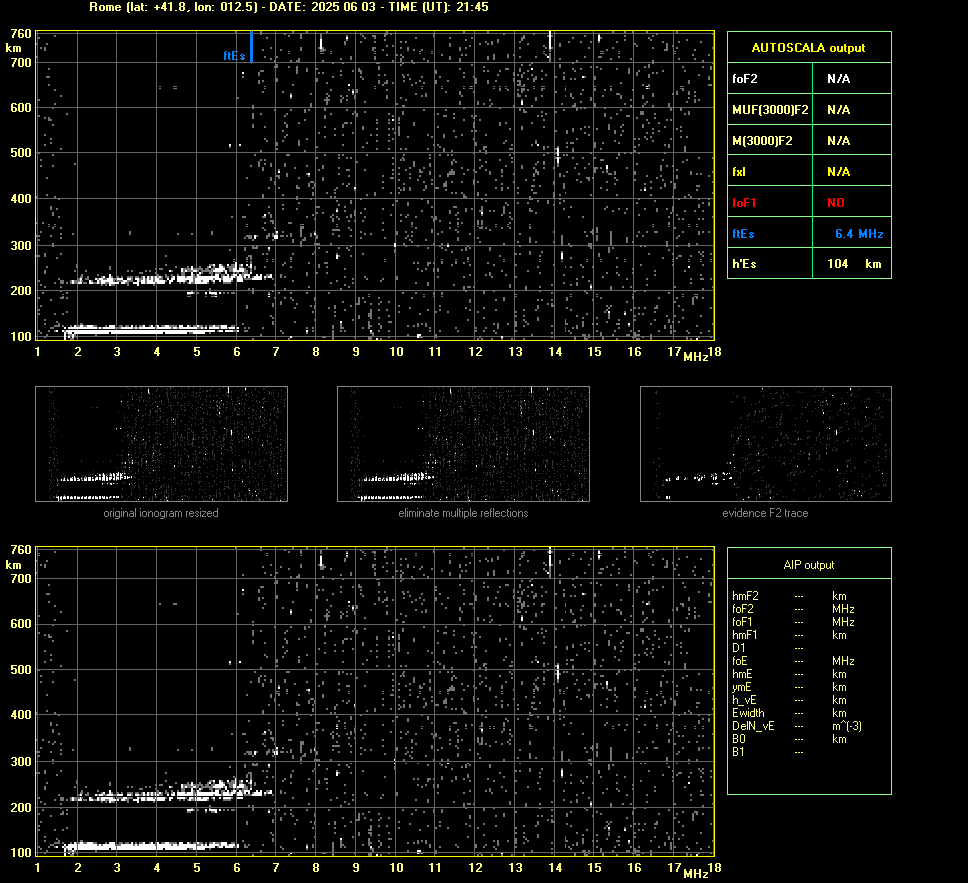Click the foF2 row in AUTOSCALA table
968x883 pixels.
pos(809,78)
